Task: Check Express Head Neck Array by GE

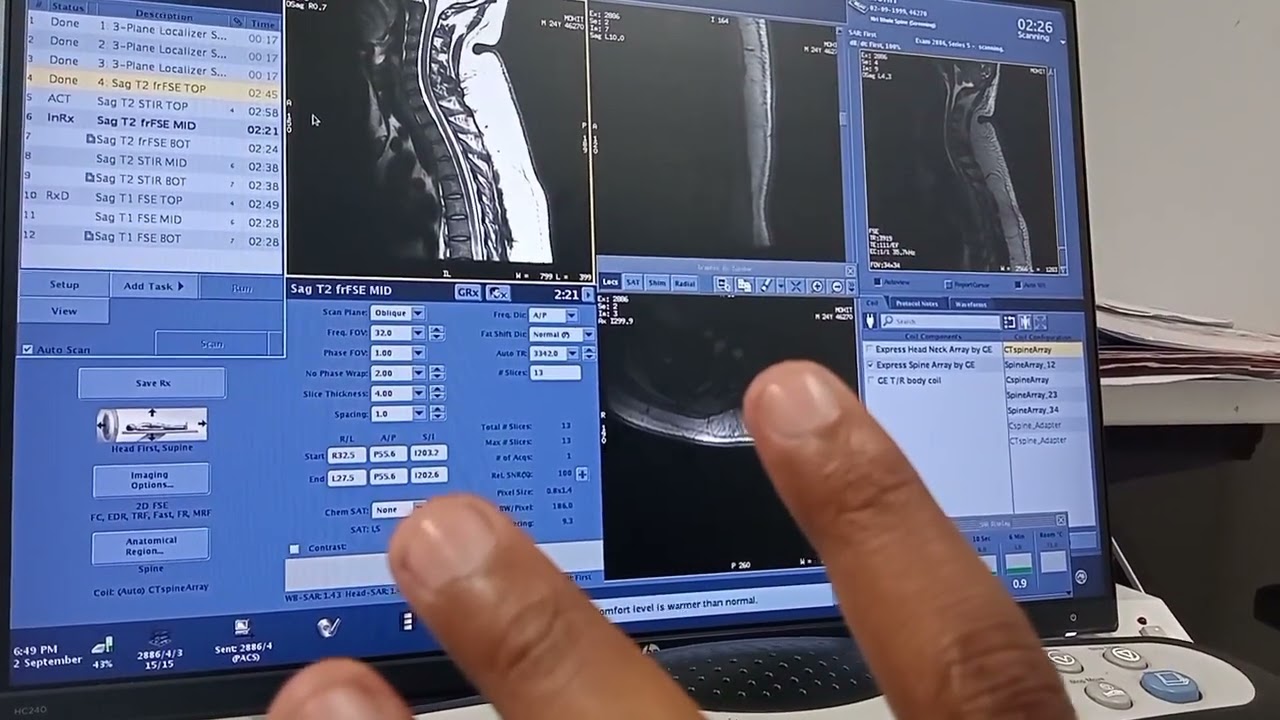Action: pos(869,350)
